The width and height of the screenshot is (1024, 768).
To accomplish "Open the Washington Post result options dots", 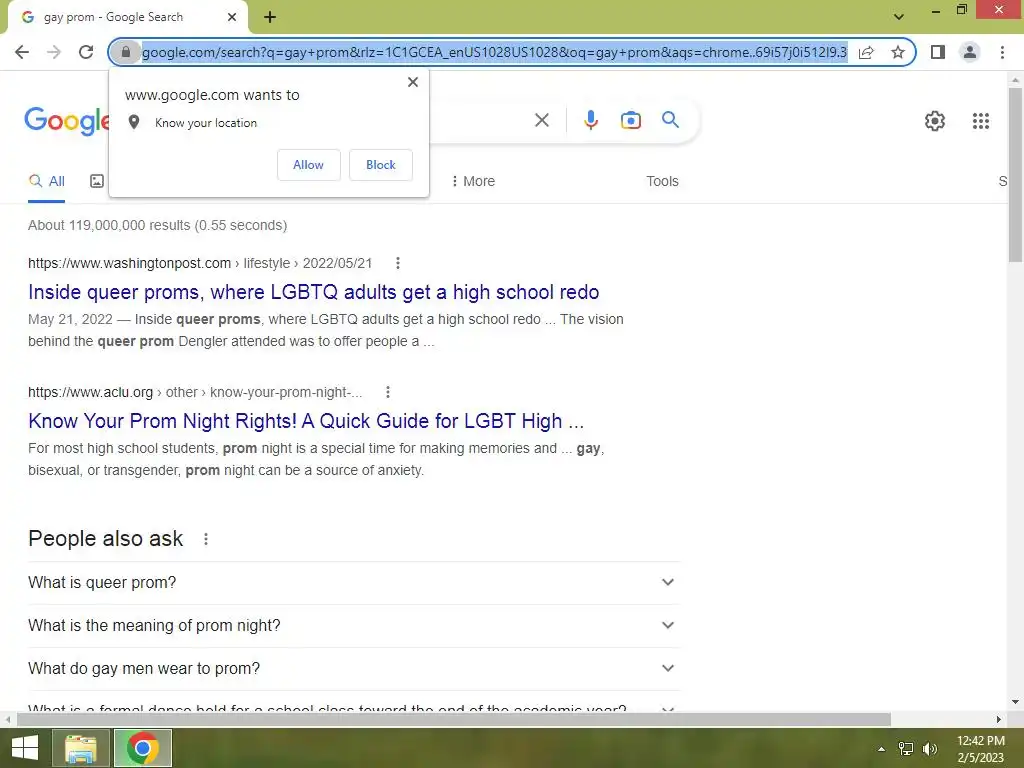I will [x=398, y=263].
